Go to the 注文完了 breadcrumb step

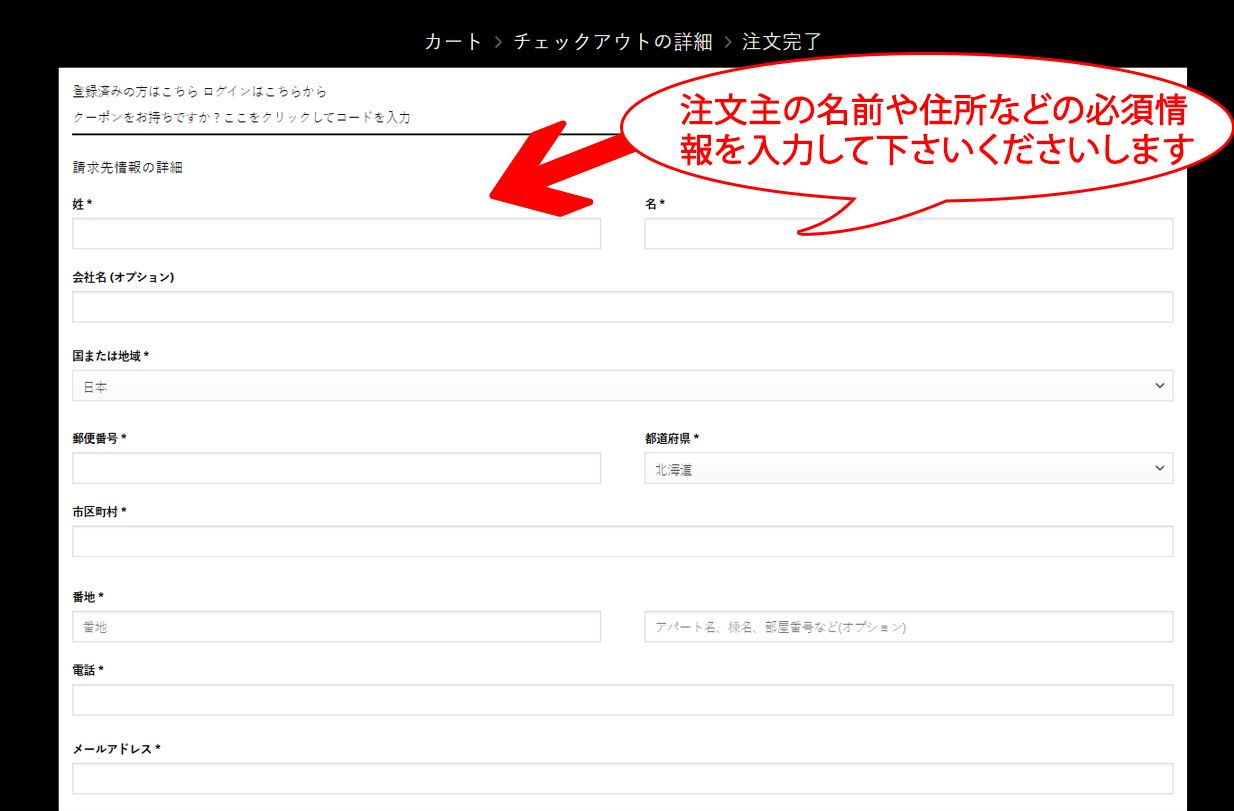coord(781,42)
